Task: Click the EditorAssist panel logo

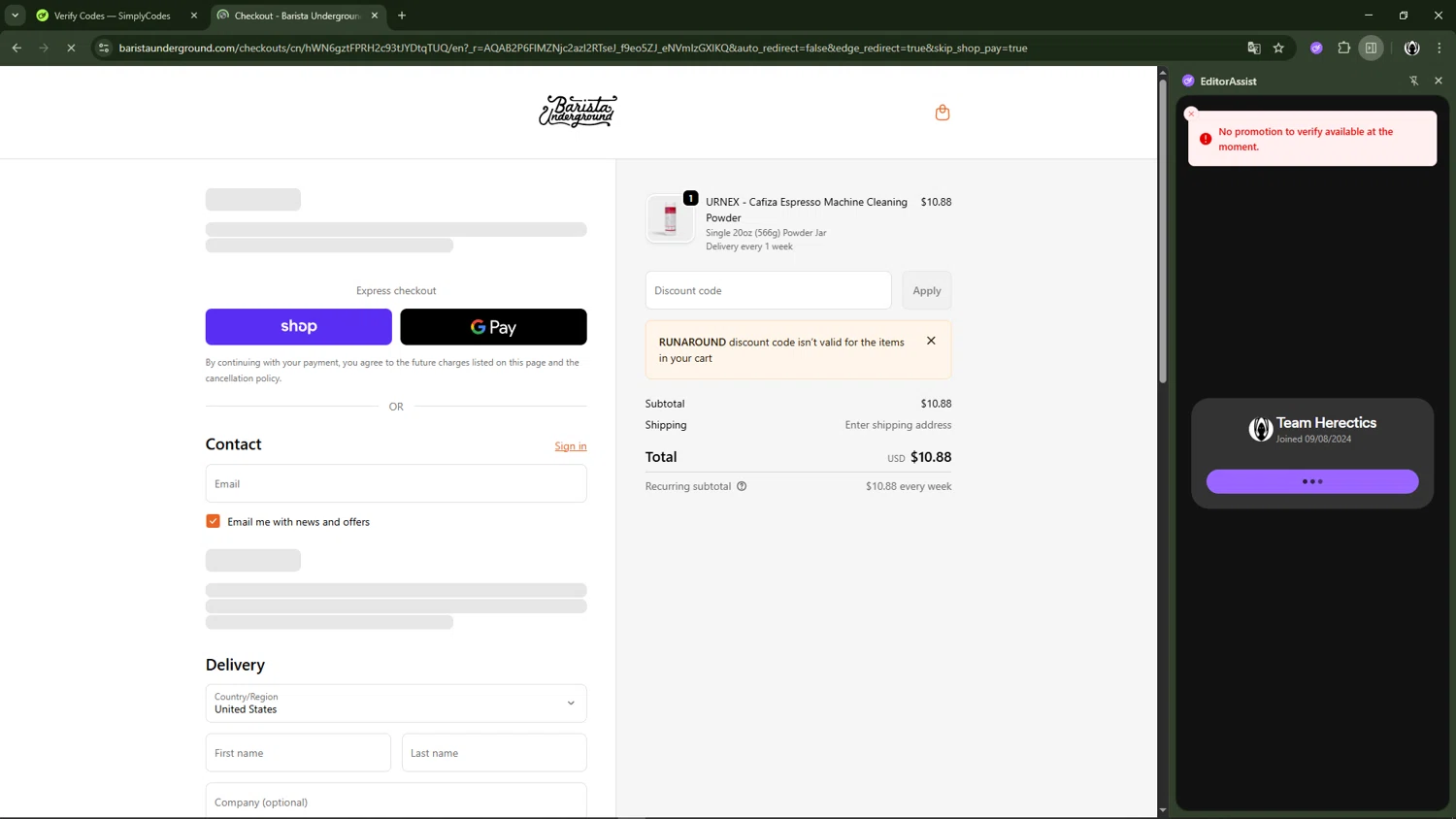Action: (x=1188, y=81)
